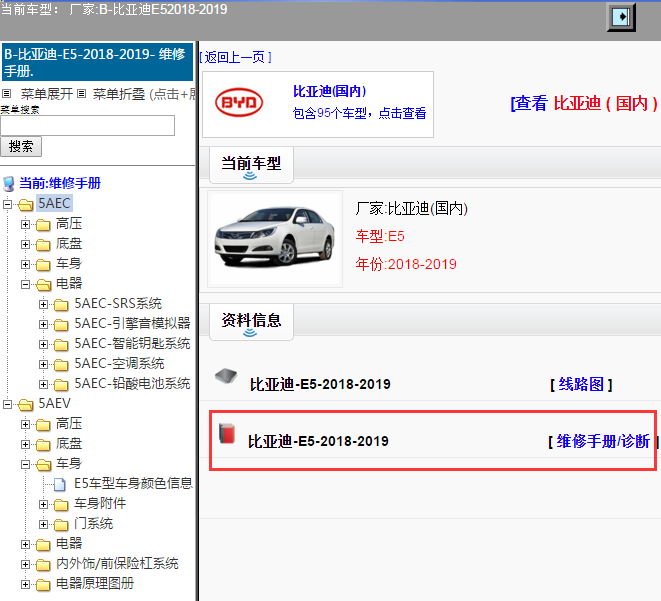Click 厂家:比亚迪(国内) text
The image size is (661, 601).
coord(411,209)
